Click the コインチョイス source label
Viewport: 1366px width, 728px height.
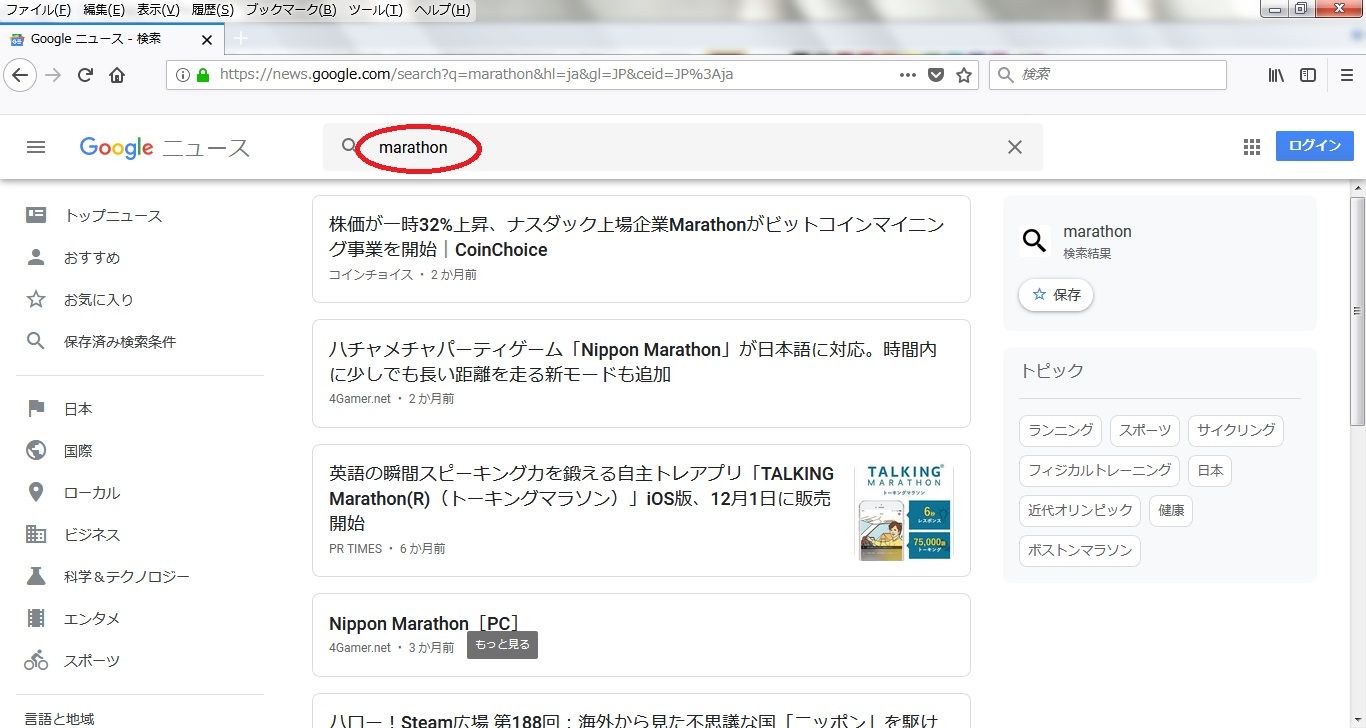371,274
